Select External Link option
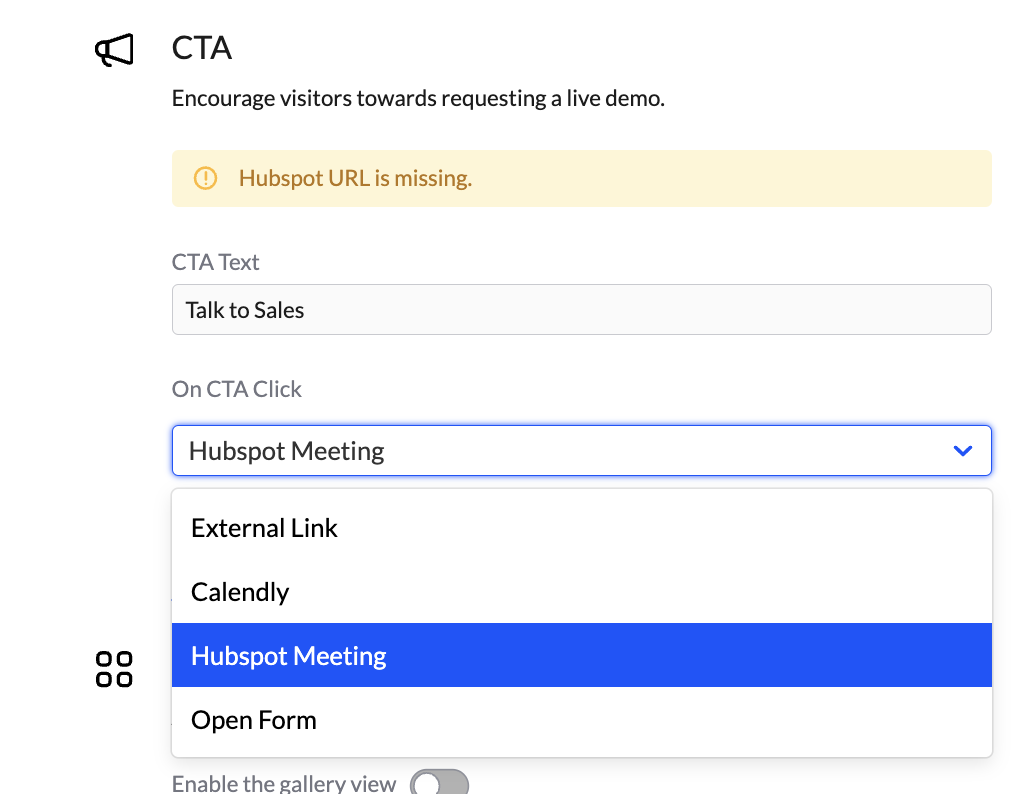The image size is (1028, 794). pyautogui.click(x=582, y=528)
